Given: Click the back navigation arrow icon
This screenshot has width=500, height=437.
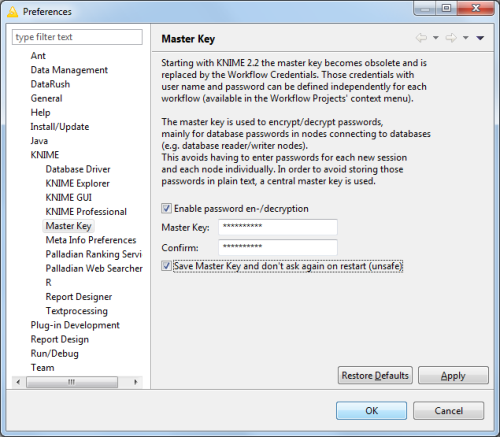Looking at the screenshot, I should click(422, 38).
